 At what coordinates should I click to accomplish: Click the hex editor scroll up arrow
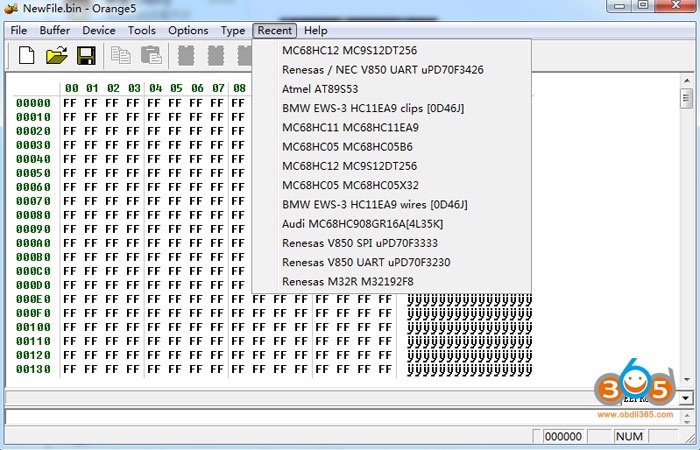coord(687,80)
